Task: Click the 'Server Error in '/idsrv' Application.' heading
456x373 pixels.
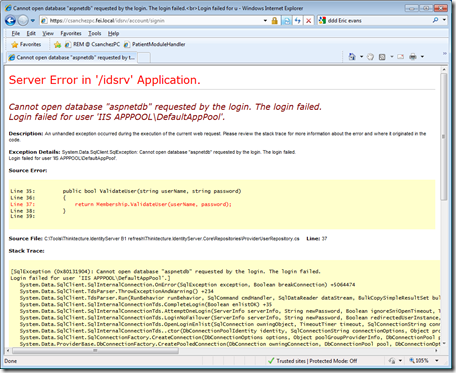Action: coord(105,80)
